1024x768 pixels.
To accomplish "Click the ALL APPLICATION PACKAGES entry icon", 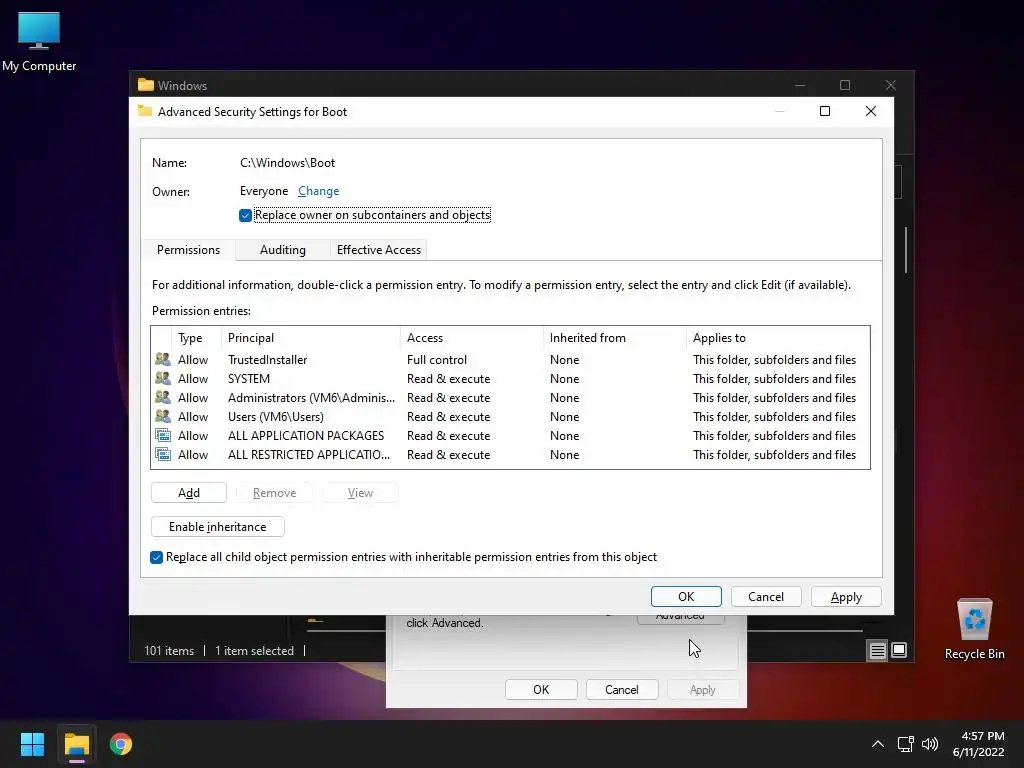I will (x=163, y=435).
